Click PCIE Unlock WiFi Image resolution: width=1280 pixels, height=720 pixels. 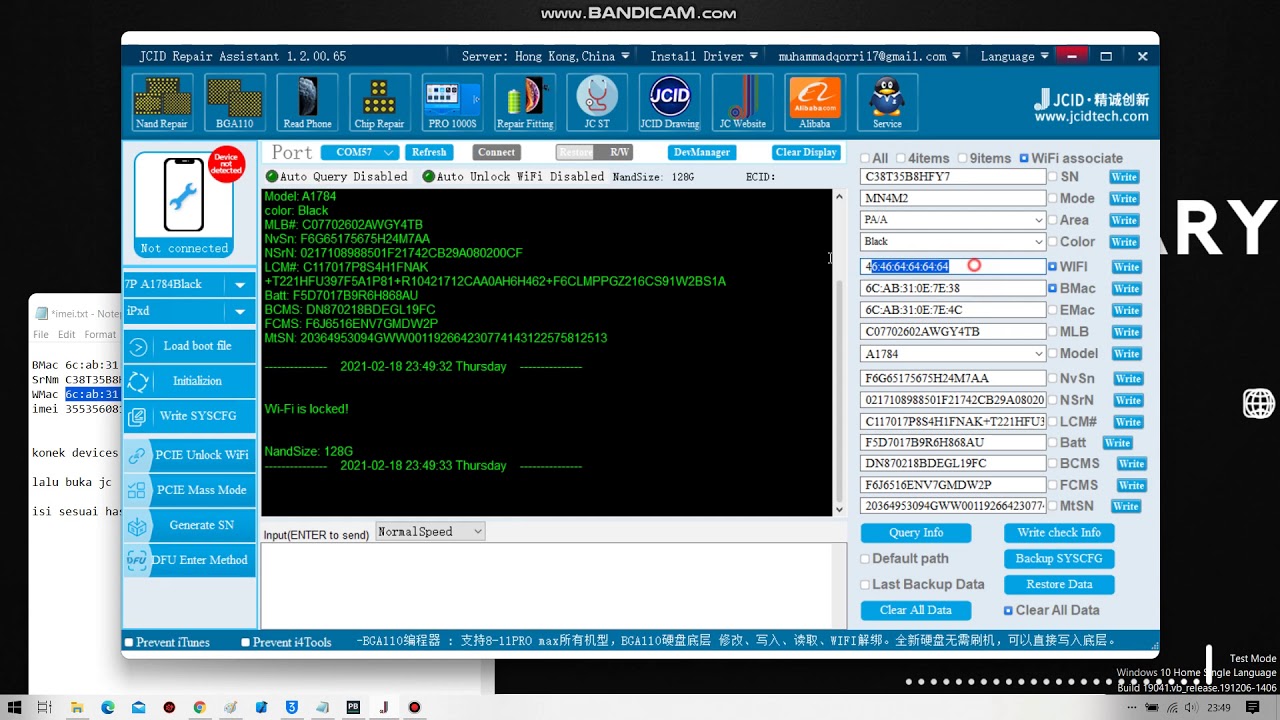coord(190,455)
